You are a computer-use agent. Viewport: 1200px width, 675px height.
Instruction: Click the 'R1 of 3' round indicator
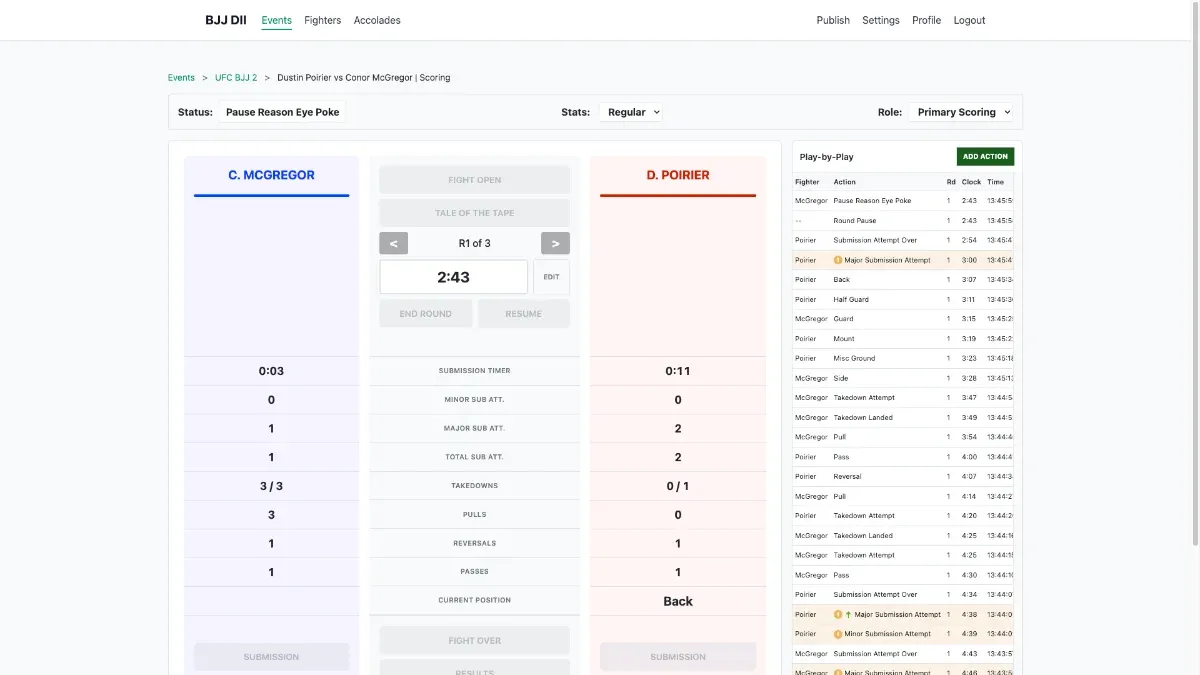475,243
